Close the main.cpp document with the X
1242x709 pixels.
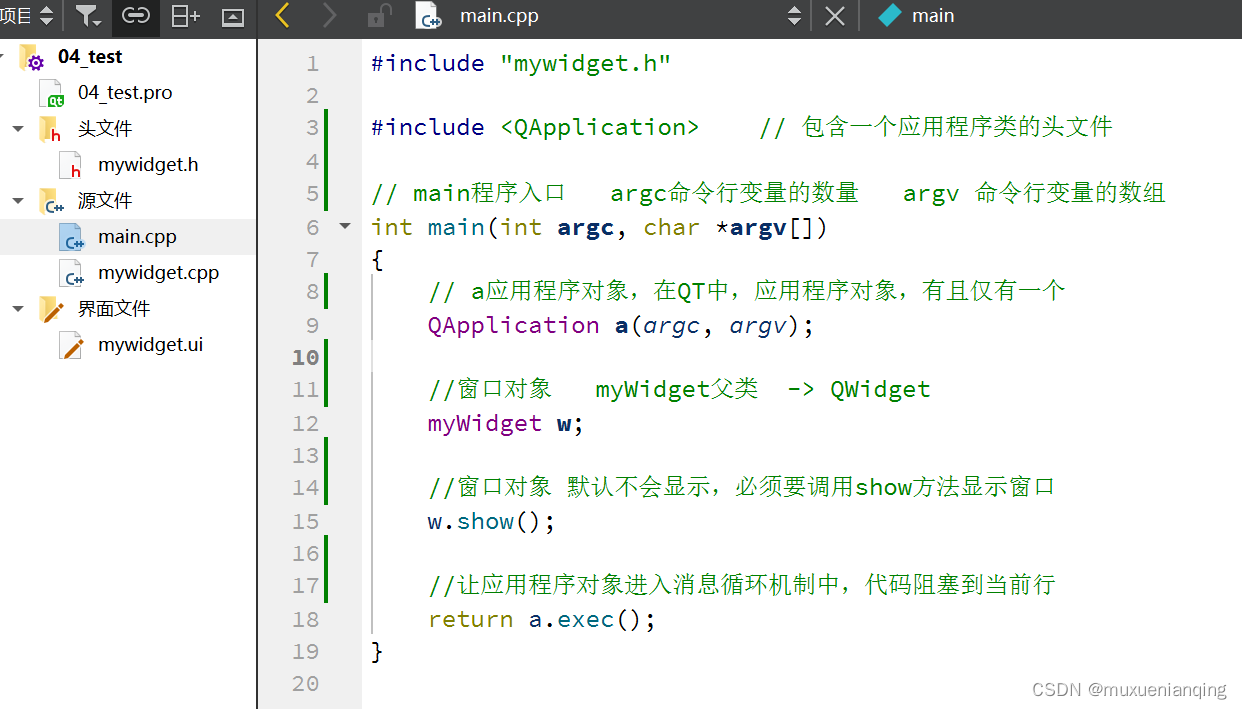[x=835, y=17]
